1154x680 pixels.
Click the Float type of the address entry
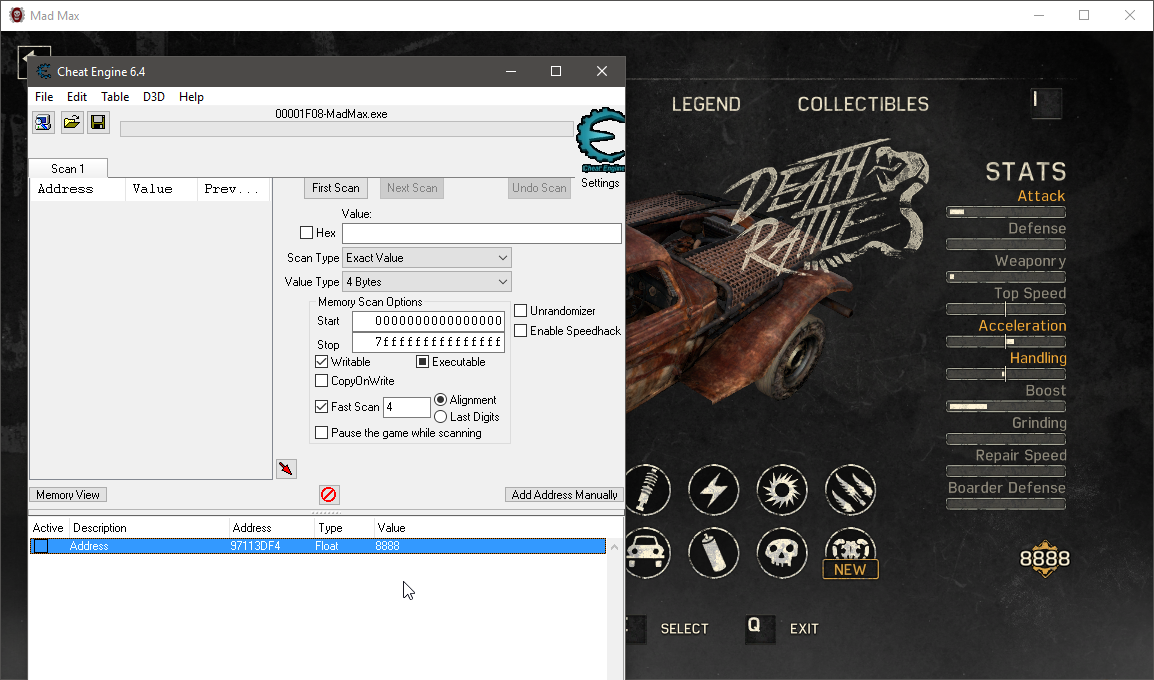(x=327, y=546)
